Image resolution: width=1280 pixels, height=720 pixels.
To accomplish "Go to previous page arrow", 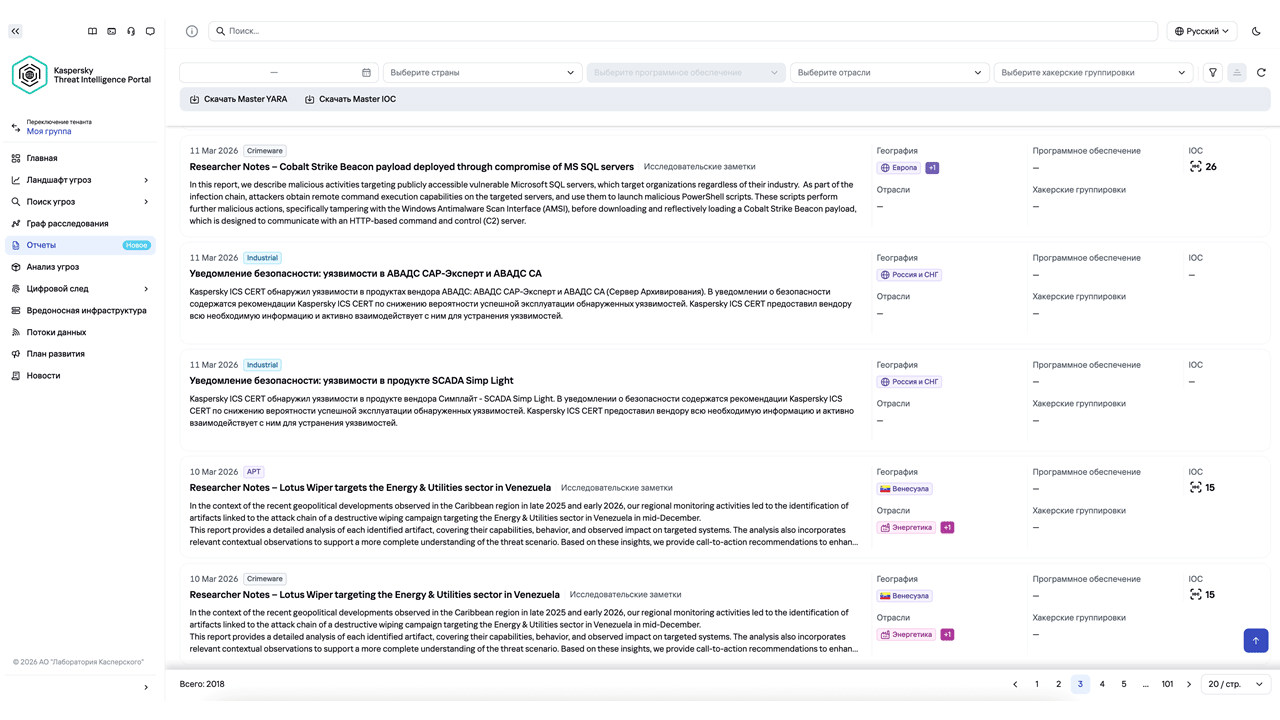I will (x=1015, y=684).
